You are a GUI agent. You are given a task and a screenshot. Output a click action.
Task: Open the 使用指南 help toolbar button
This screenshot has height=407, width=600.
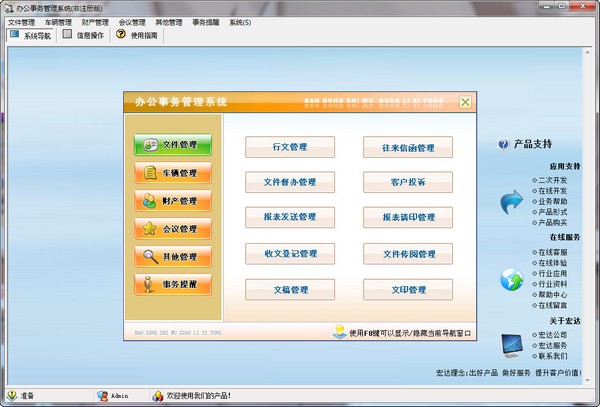137,35
